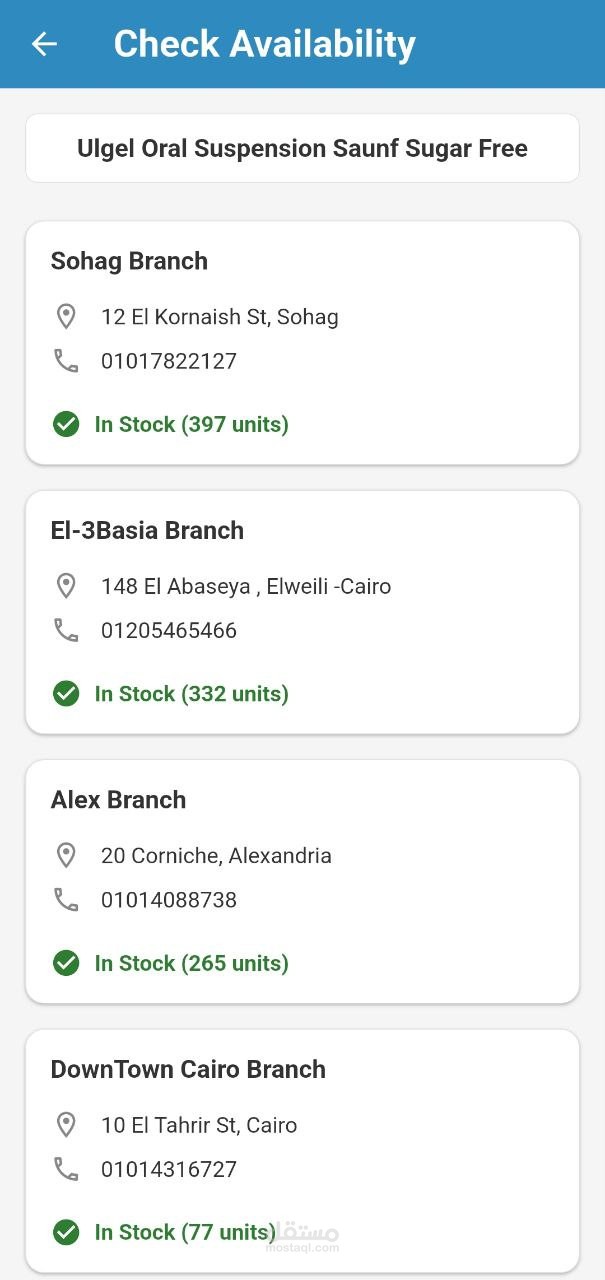
Task: Open the DownTown Cairo Branch heading
Action: click(188, 1069)
